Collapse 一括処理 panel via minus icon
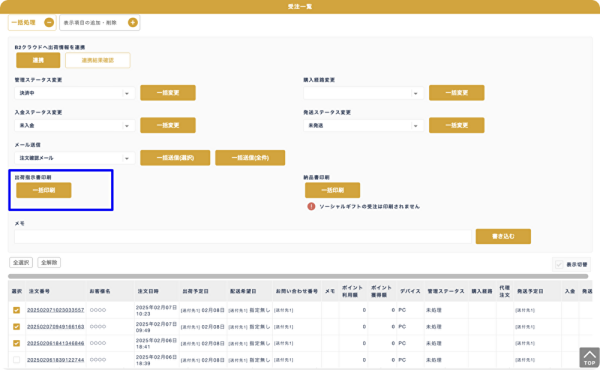The width and height of the screenshot is (600, 370). (49, 23)
